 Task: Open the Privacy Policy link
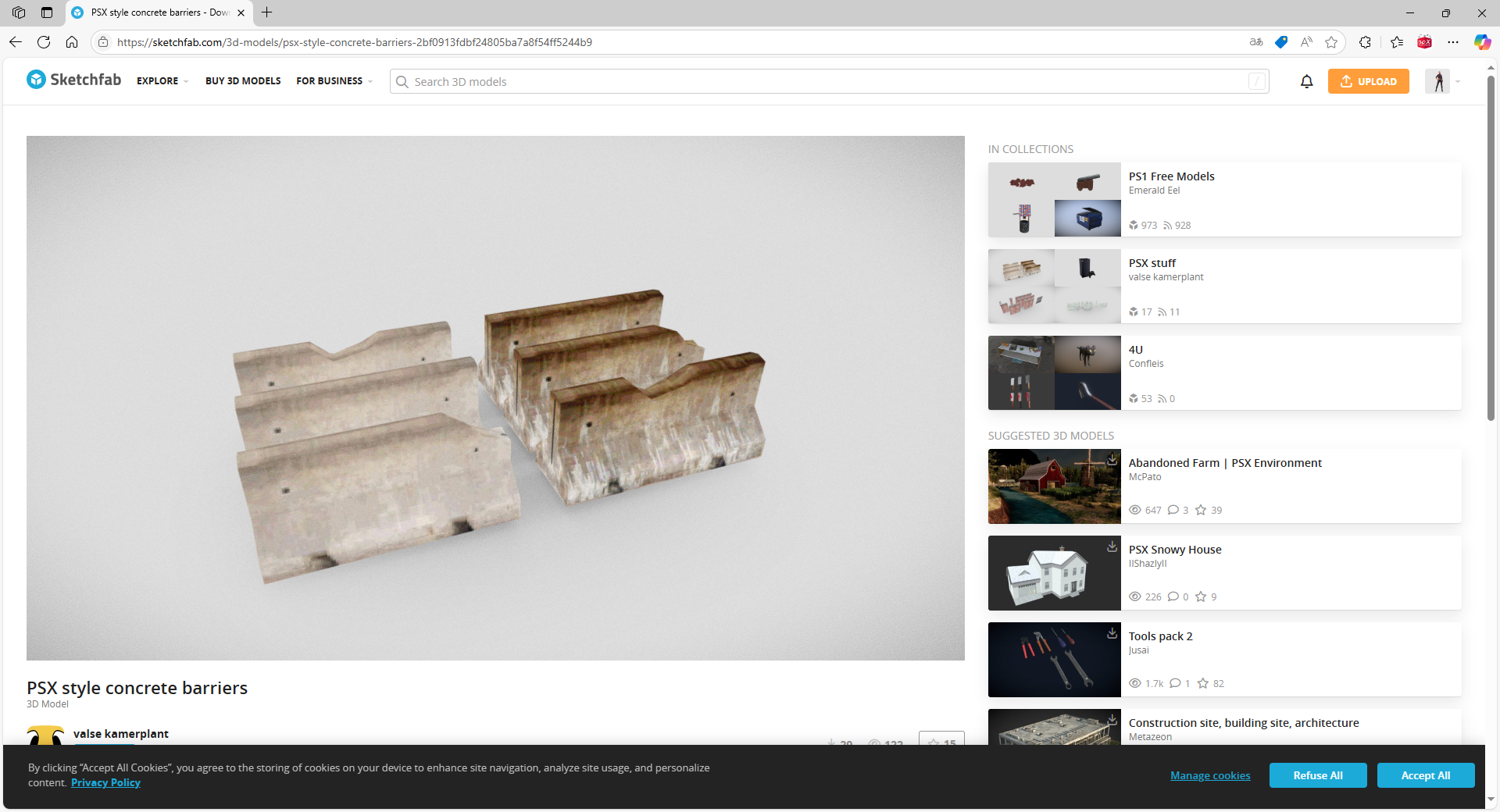coord(105,782)
